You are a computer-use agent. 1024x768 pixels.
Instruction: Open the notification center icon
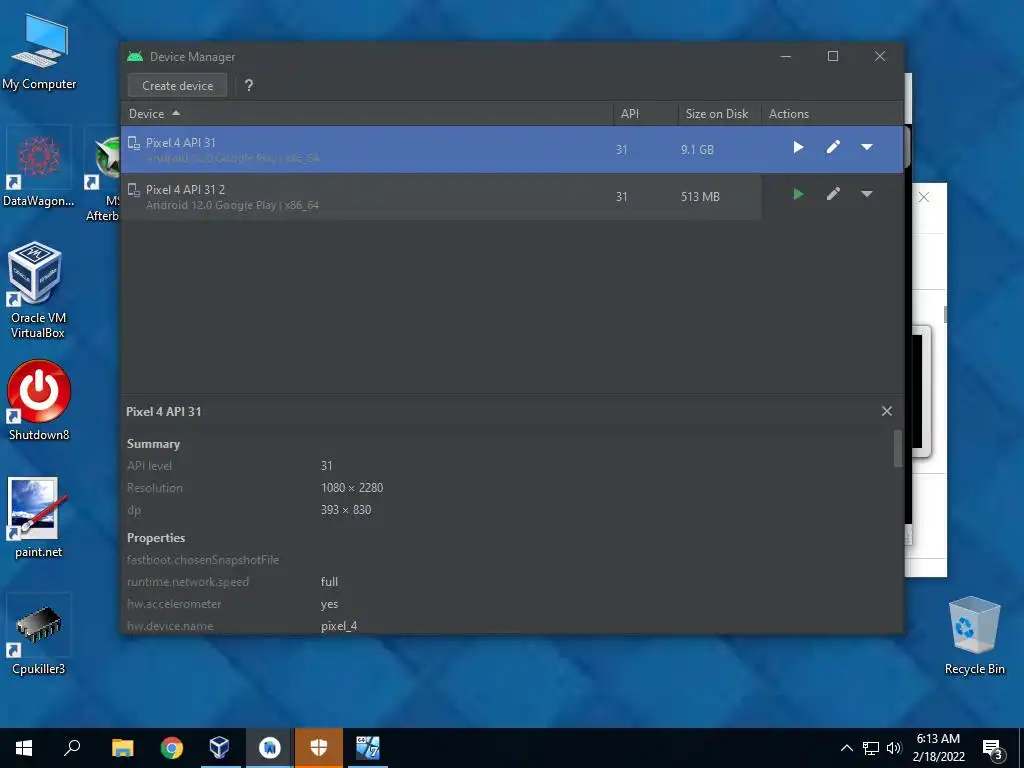993,749
